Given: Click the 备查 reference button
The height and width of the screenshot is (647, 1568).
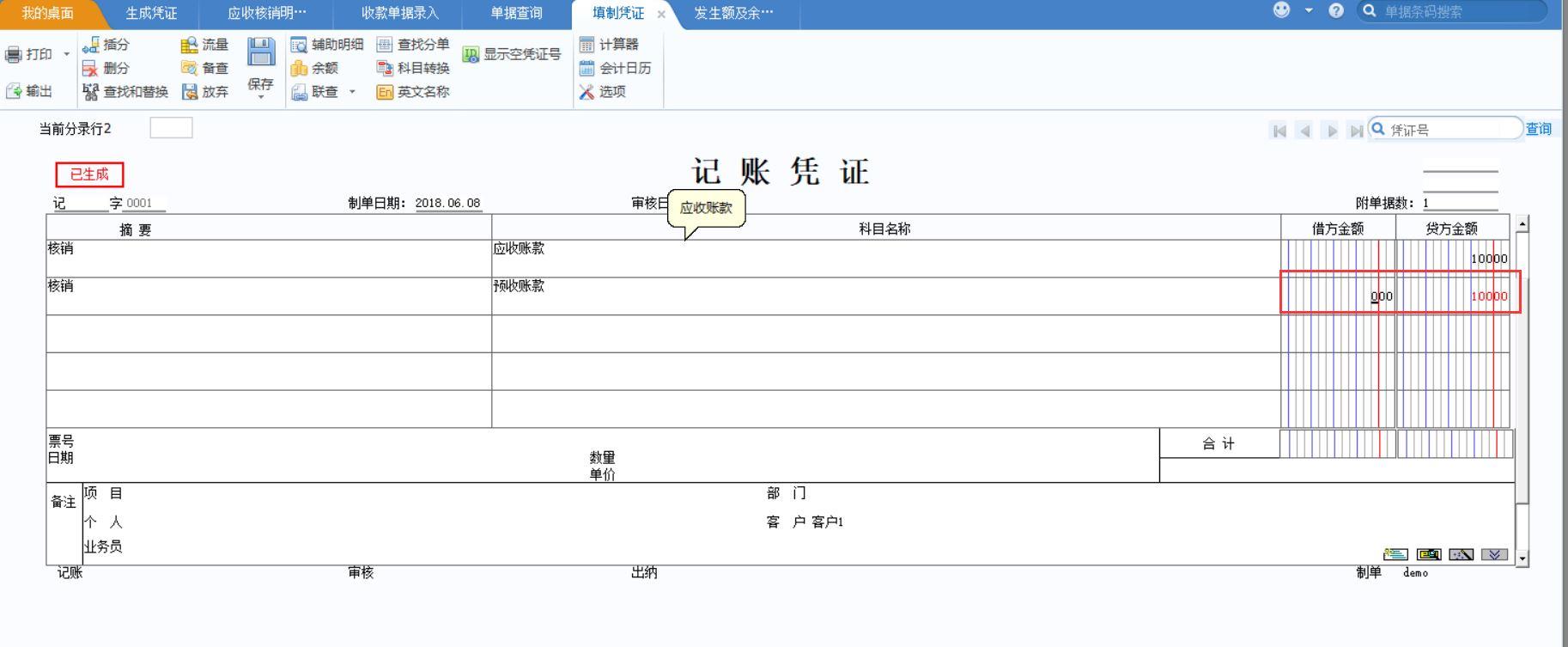Looking at the screenshot, I should pyautogui.click(x=204, y=68).
